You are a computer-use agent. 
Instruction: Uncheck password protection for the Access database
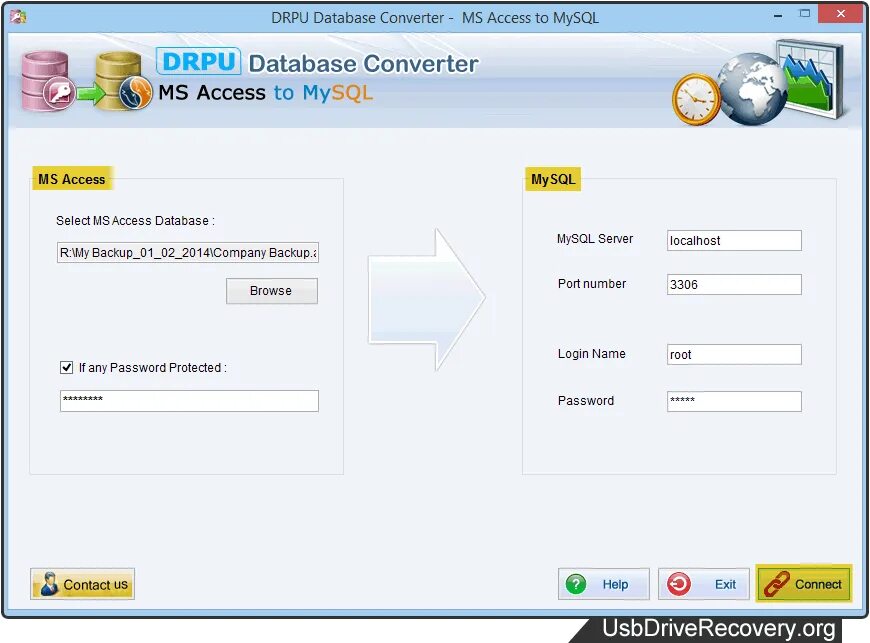point(68,367)
